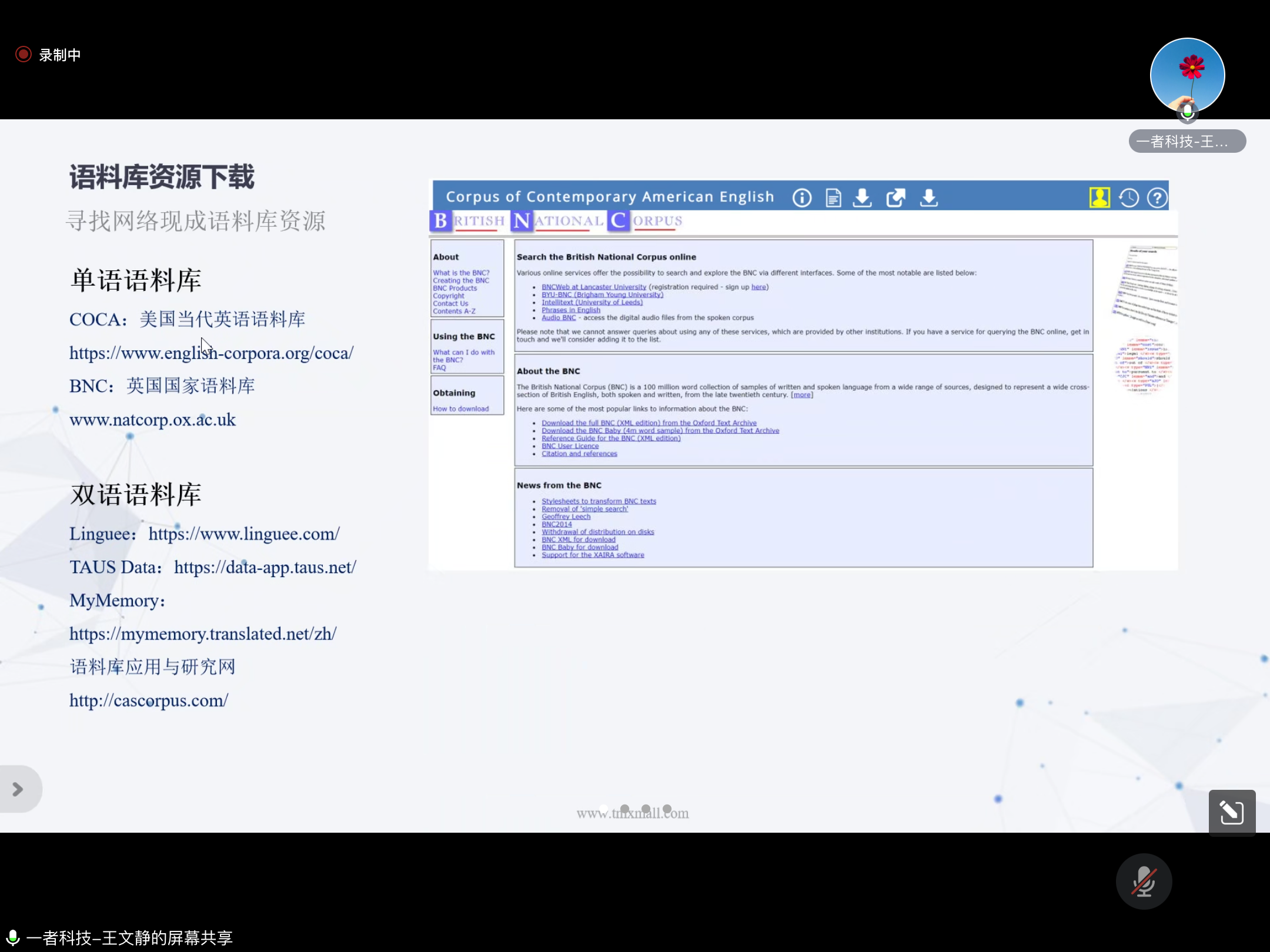
Task: Click the first download arrow icon
Action: (x=862, y=198)
